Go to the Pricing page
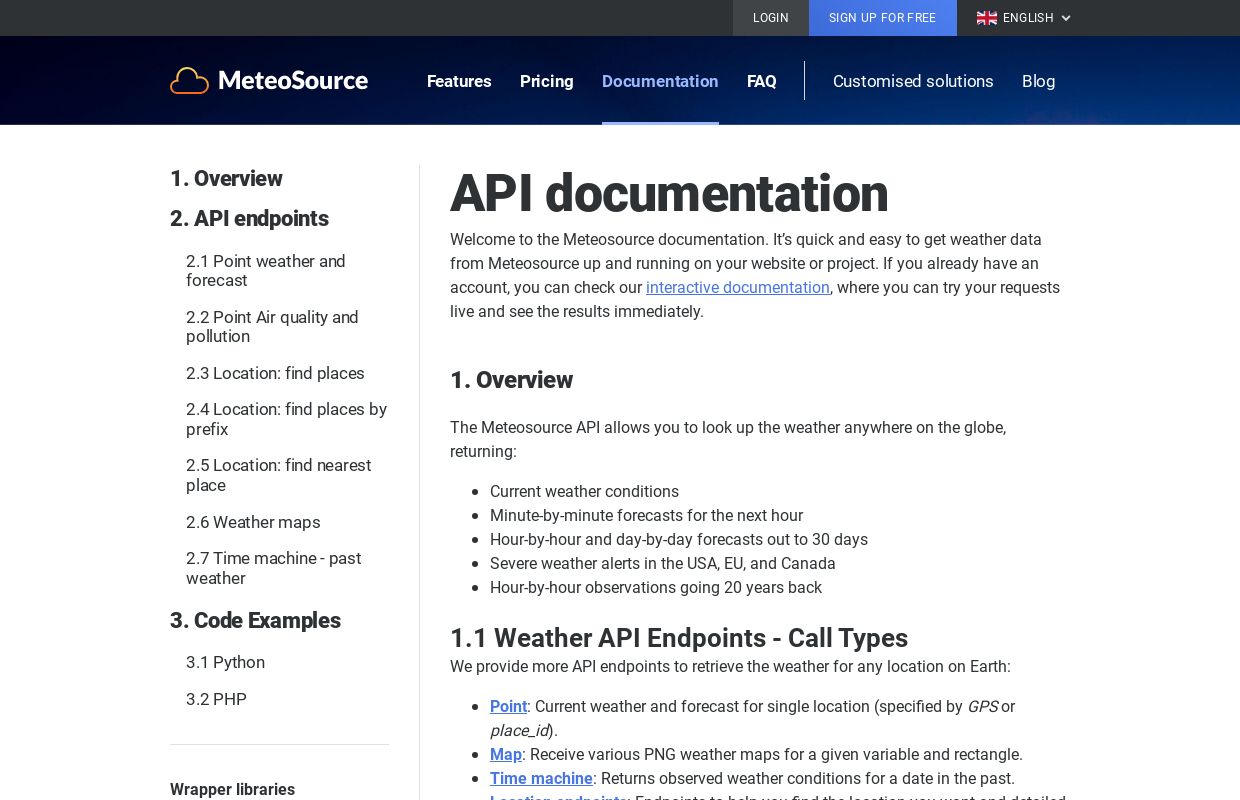This screenshot has width=1240, height=800. (x=547, y=81)
